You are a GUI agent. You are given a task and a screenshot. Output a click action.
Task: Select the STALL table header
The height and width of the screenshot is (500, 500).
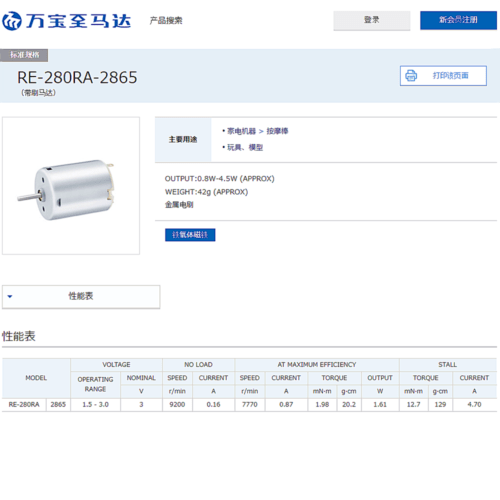coord(448,365)
